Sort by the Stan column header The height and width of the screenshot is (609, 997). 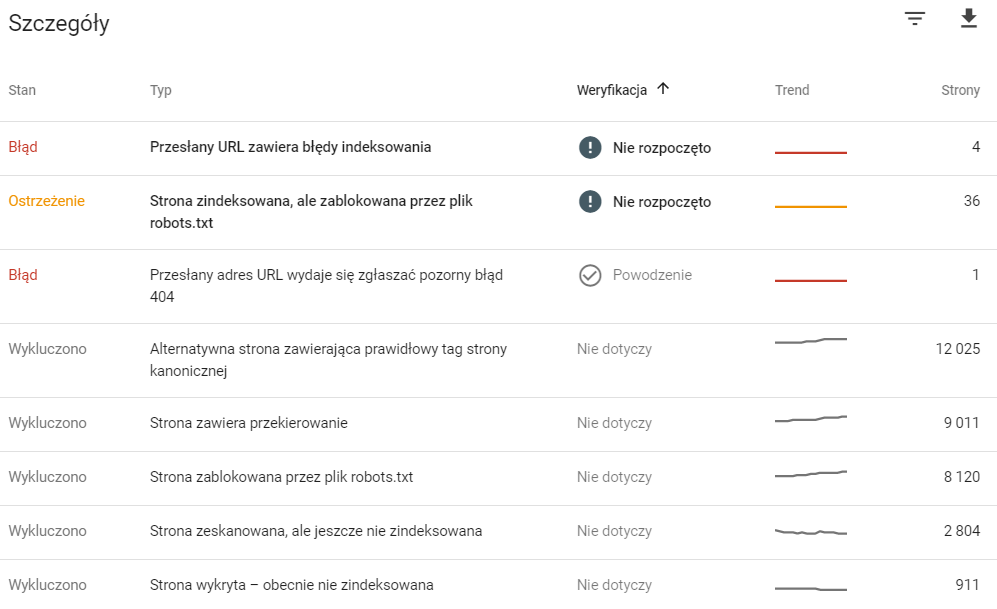click(x=22, y=90)
